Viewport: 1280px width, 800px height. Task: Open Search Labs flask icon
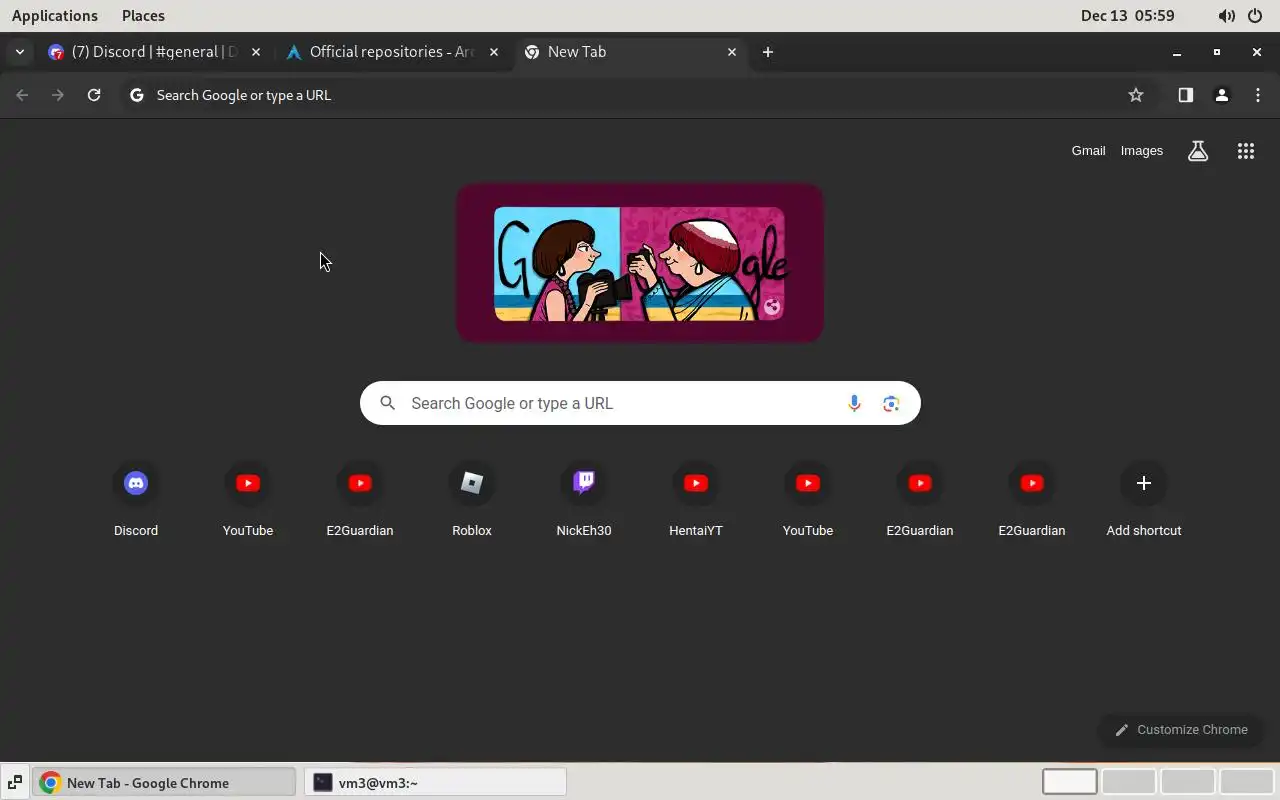click(x=1198, y=151)
